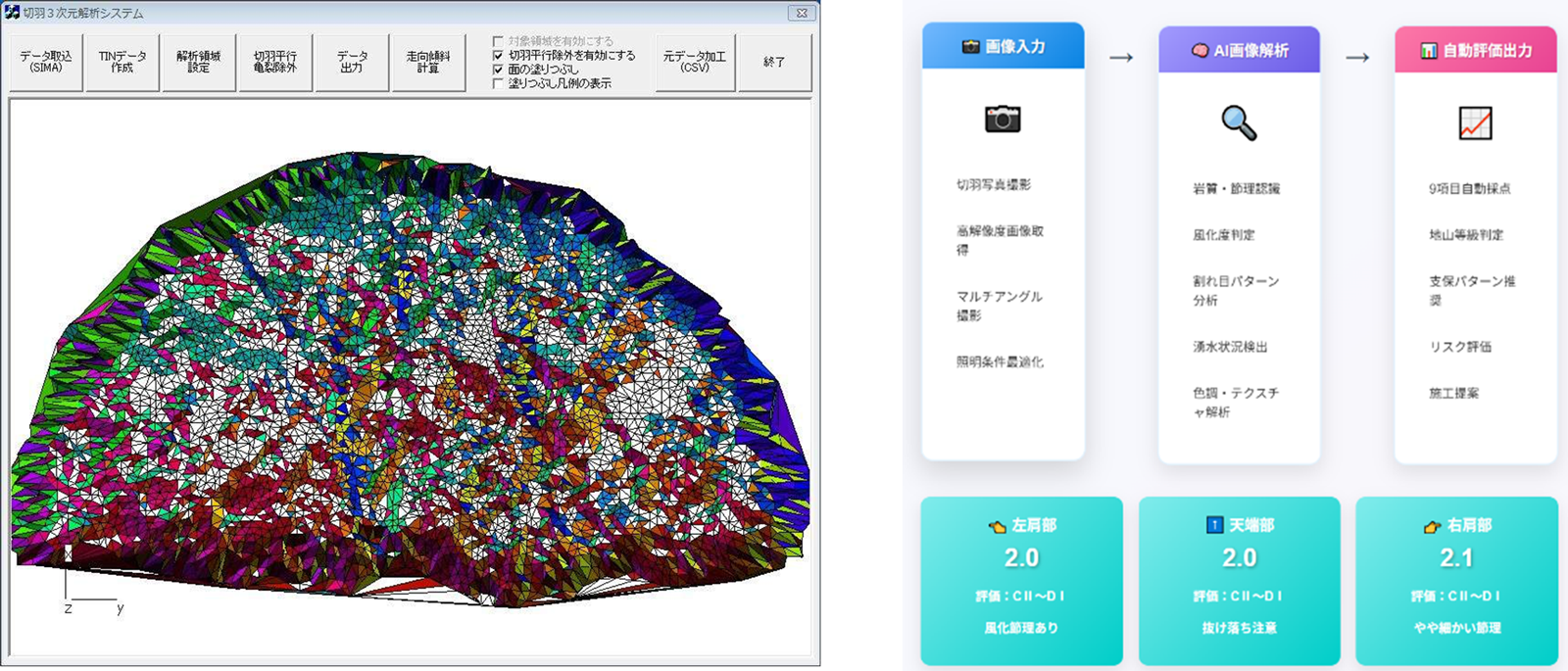1568x671 pixels.
Task: Disable the 面の塗りつぶし checkbox
Action: point(499,70)
